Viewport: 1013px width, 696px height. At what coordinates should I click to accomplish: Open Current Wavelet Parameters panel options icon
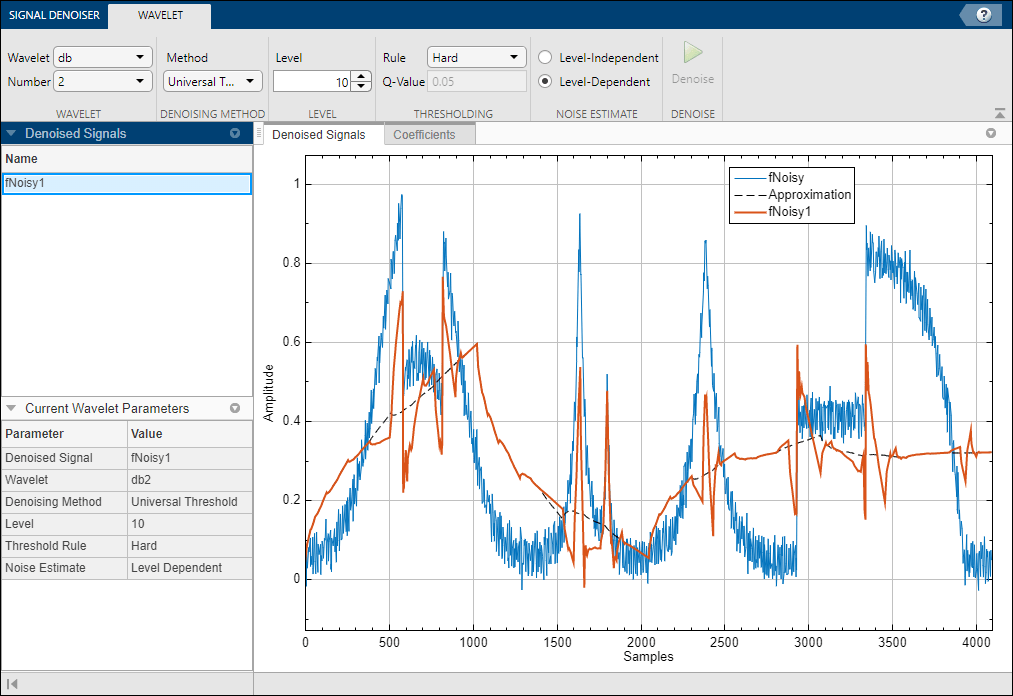tap(235, 408)
